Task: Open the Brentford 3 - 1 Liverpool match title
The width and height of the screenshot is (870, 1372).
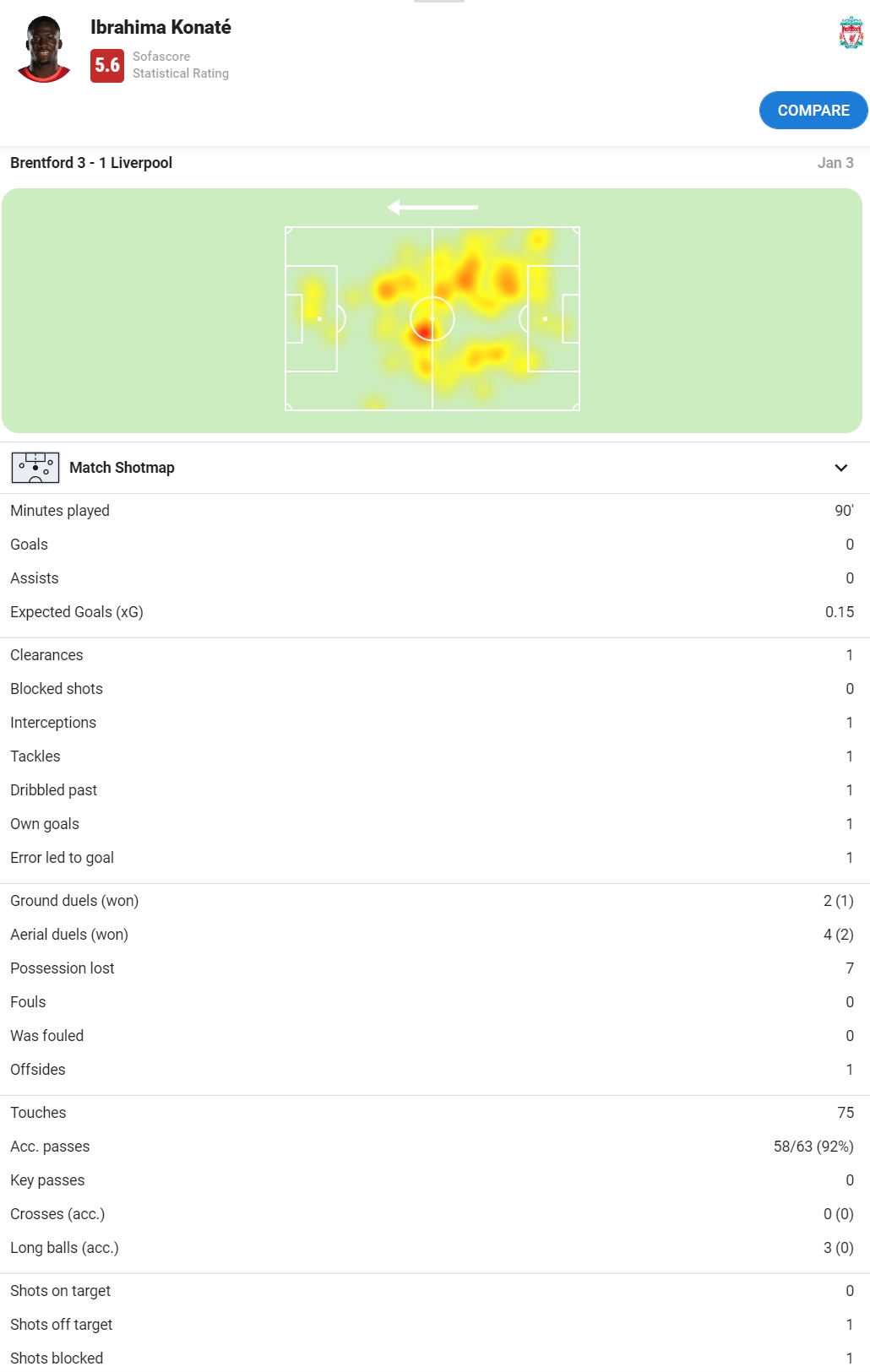Action: point(91,163)
